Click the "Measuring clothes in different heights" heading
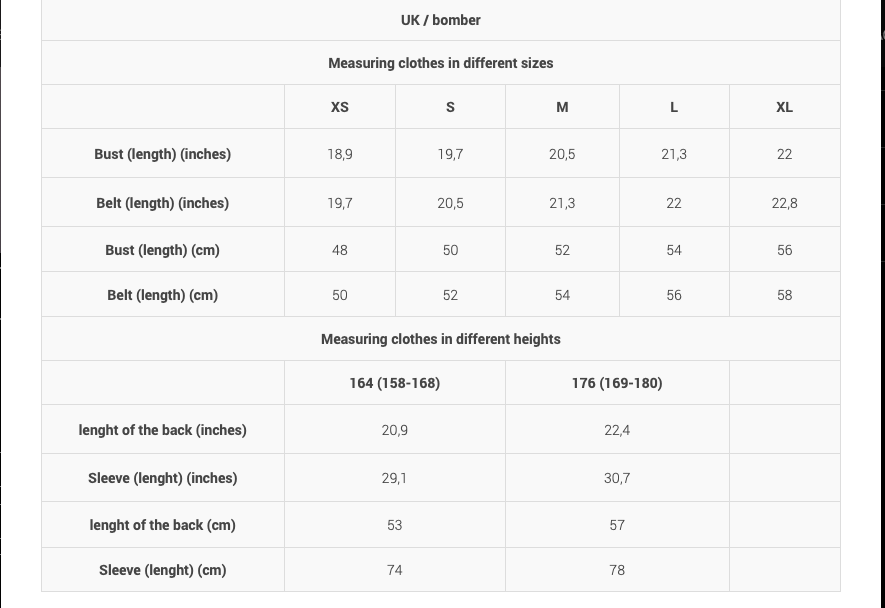 click(x=440, y=339)
